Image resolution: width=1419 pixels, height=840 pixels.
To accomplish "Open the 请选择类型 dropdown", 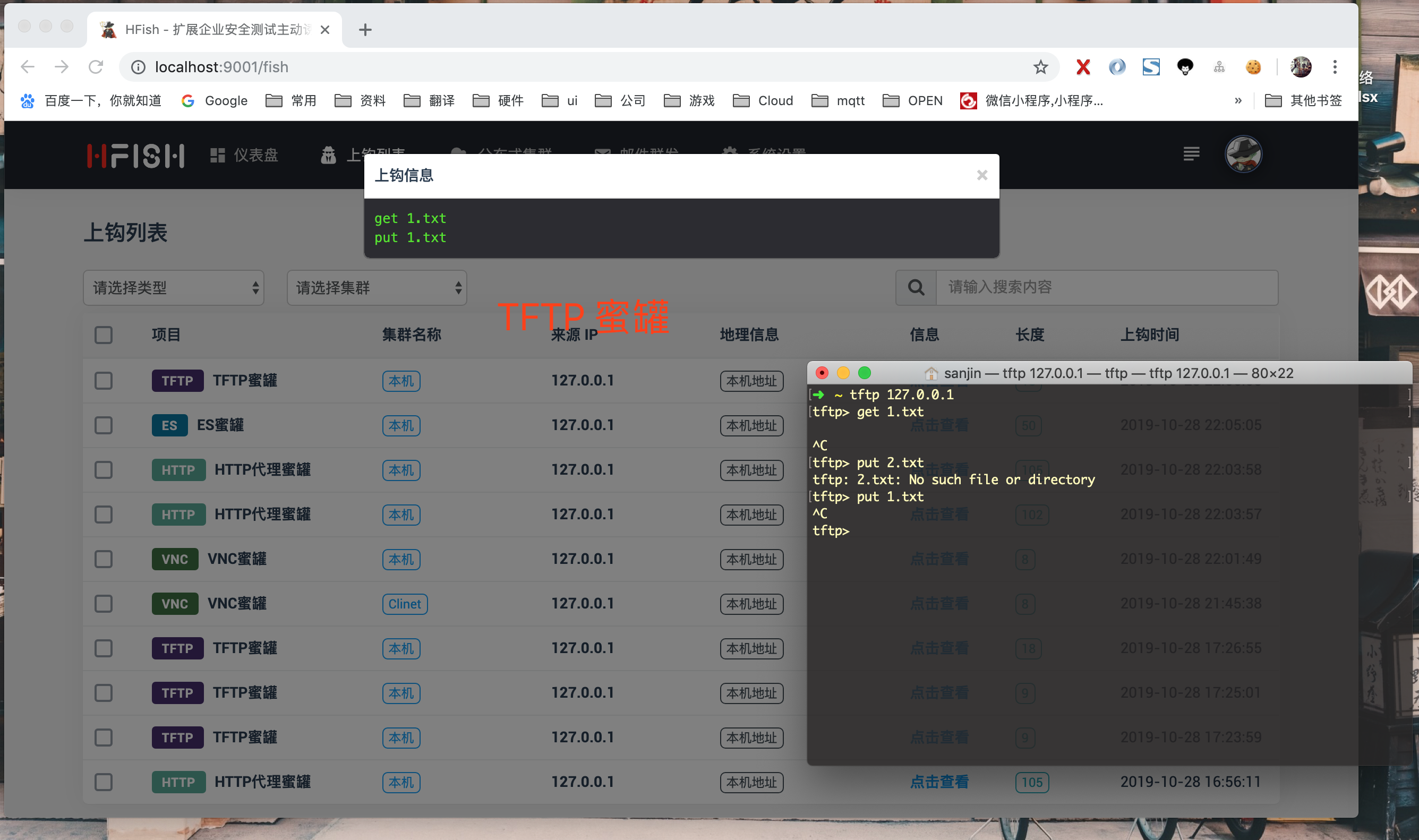I will 174,288.
